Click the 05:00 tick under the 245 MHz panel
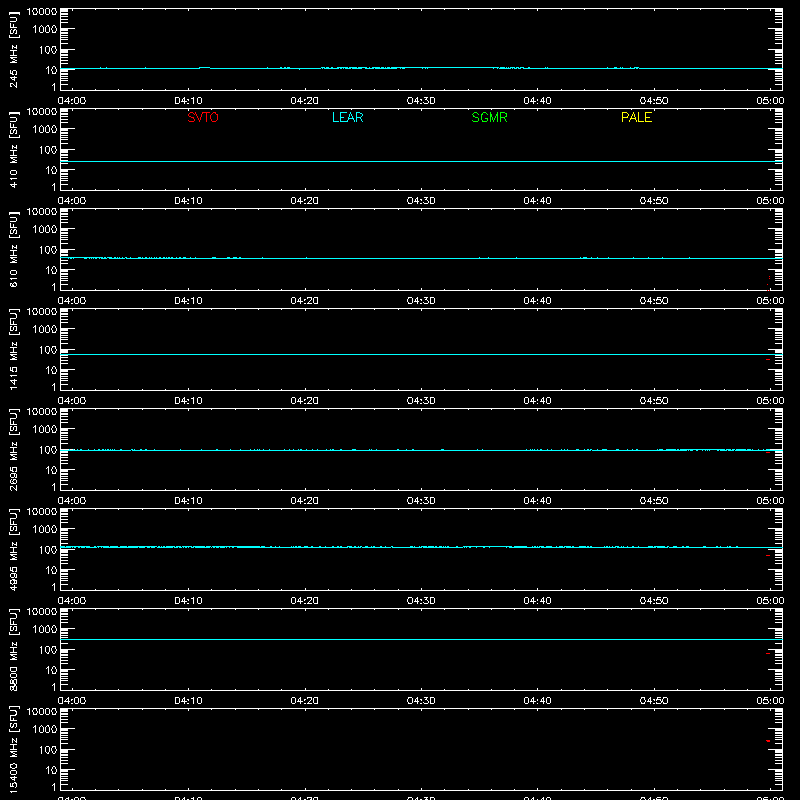The height and width of the screenshot is (800, 800). click(x=770, y=101)
